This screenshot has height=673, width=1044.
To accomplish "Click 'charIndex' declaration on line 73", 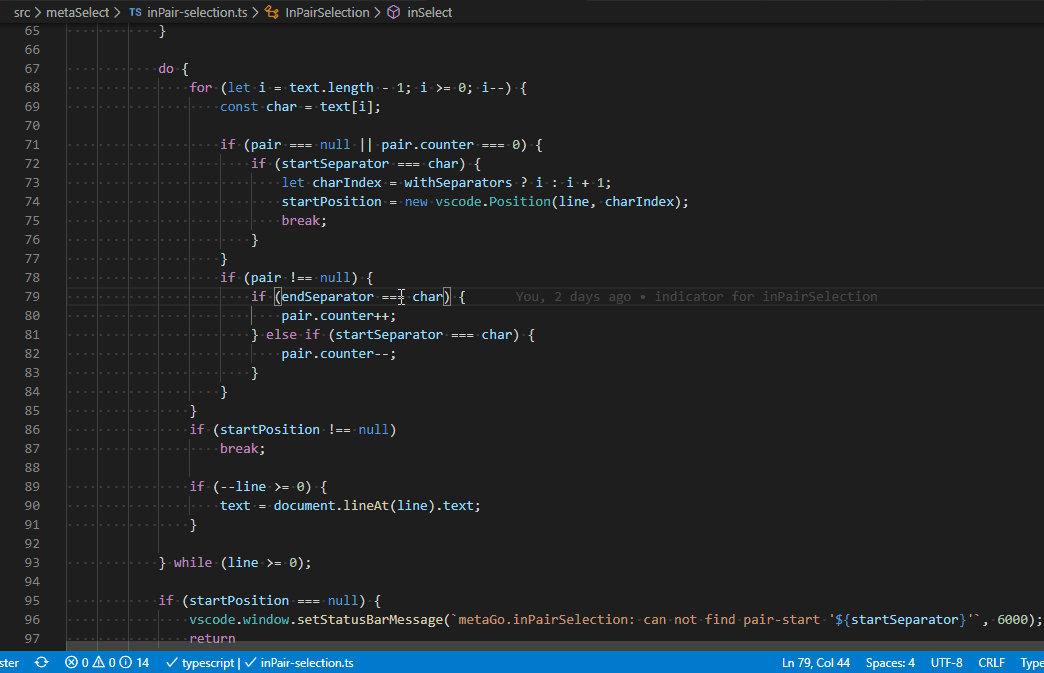I will click(347, 182).
